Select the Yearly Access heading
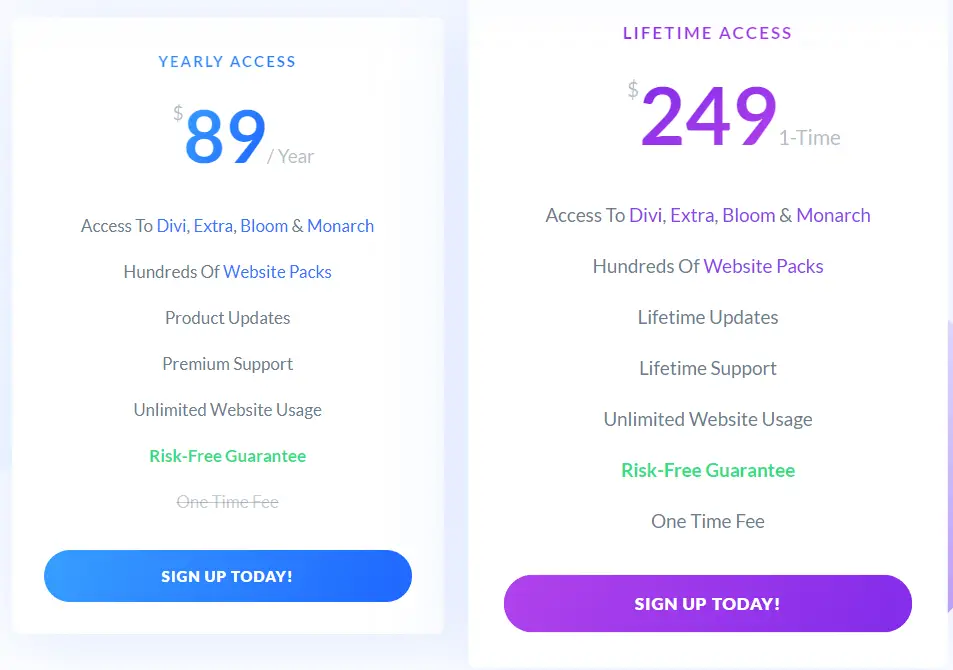This screenshot has width=953, height=670. 227,61
